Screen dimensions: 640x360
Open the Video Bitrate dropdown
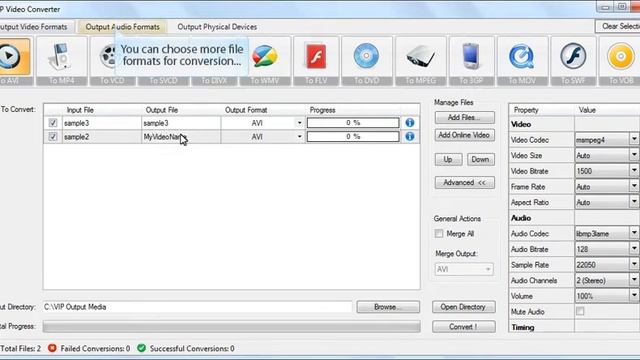coord(634,171)
